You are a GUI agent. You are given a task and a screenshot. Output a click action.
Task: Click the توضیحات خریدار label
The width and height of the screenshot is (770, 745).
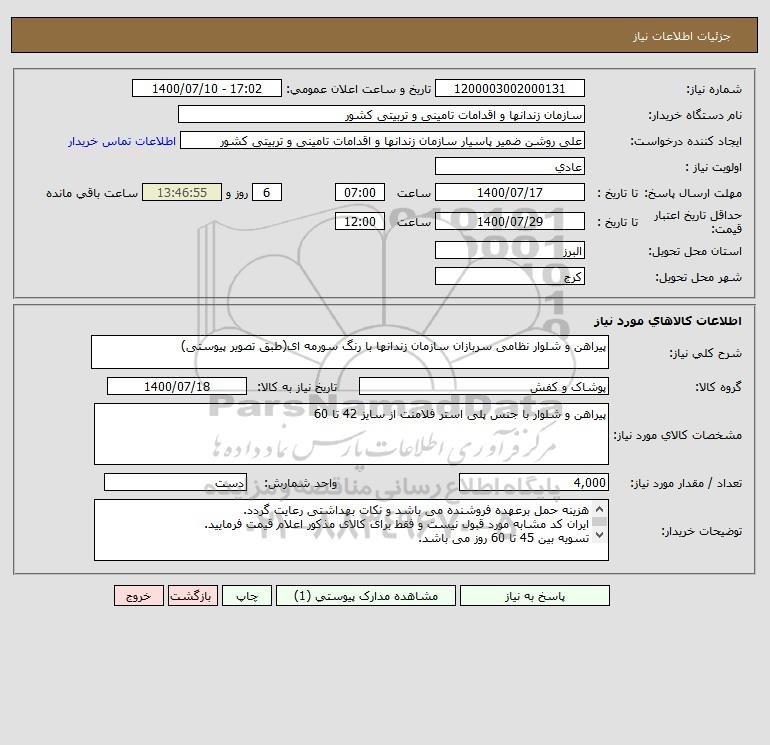point(702,531)
